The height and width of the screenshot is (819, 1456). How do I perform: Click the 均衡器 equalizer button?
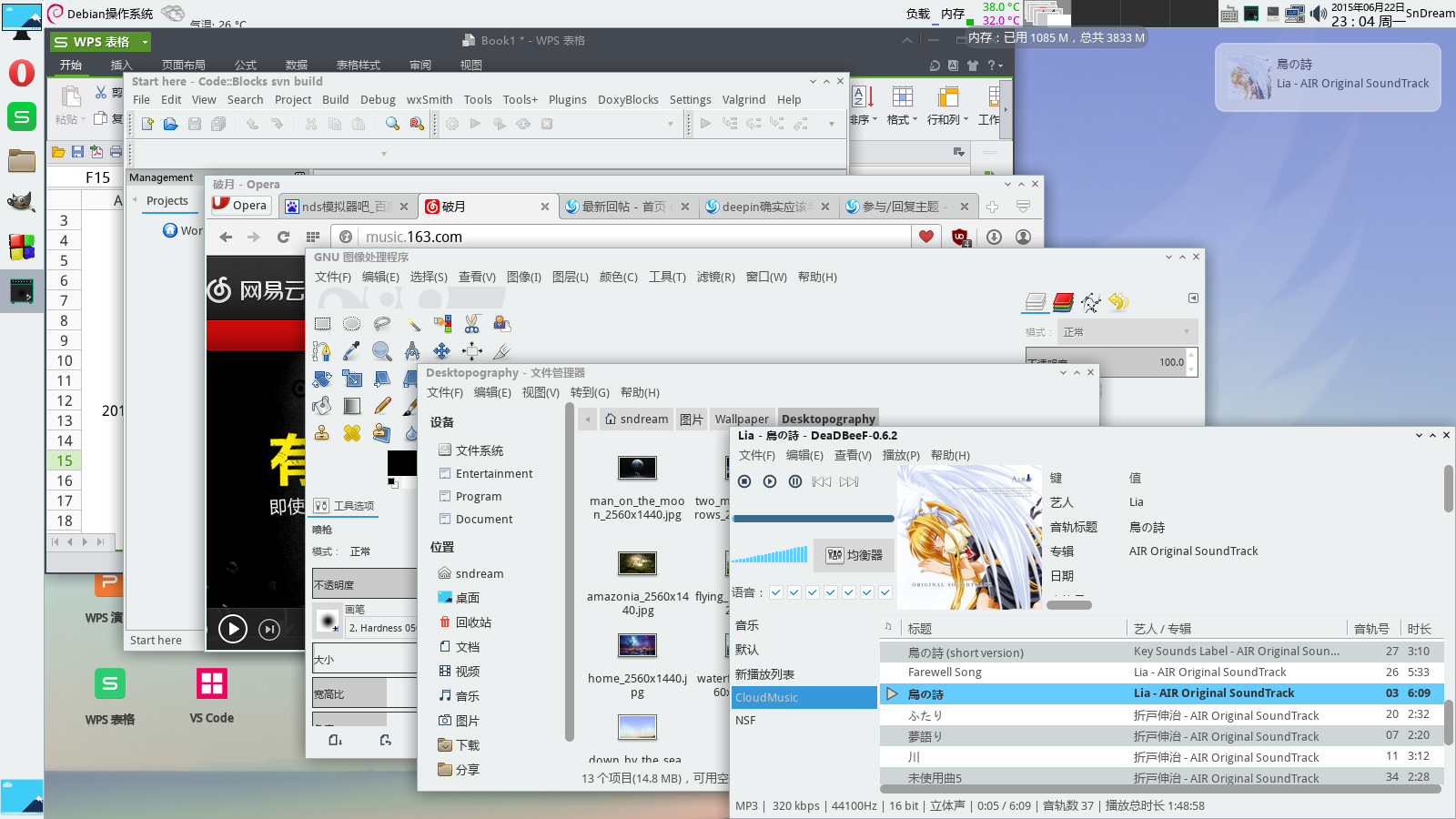click(854, 554)
